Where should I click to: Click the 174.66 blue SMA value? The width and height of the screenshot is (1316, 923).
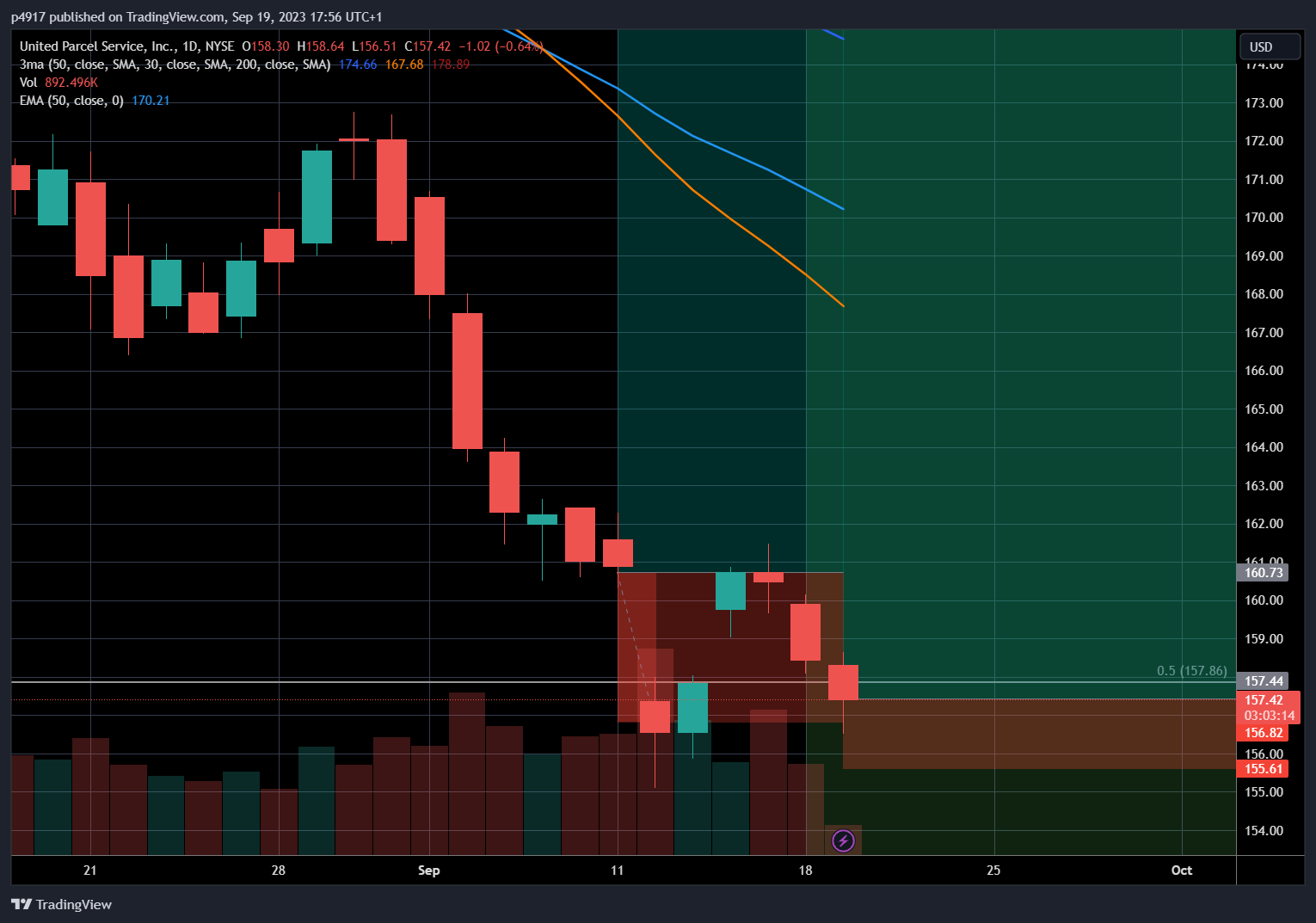coord(358,65)
